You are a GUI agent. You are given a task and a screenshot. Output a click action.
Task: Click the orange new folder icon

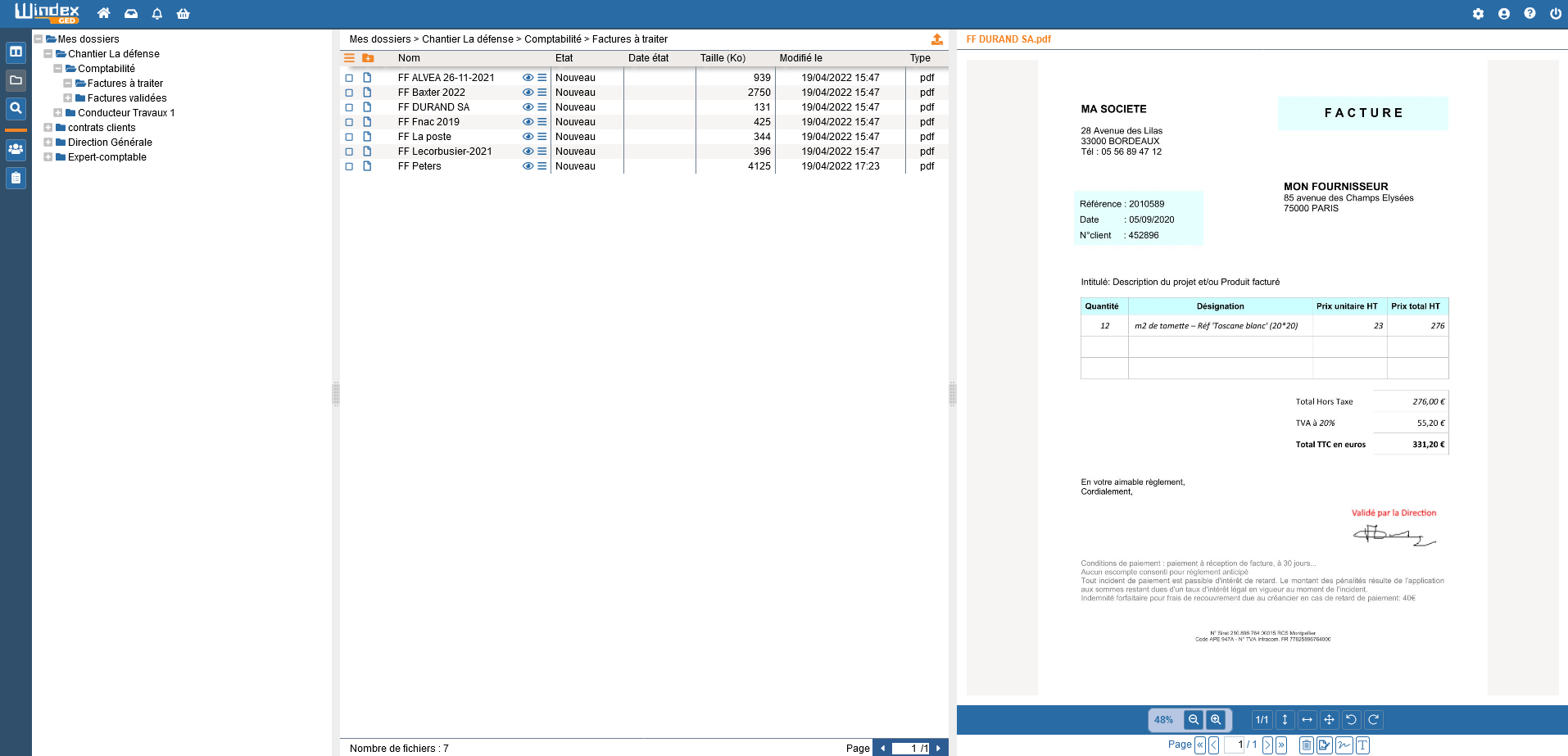tap(368, 58)
